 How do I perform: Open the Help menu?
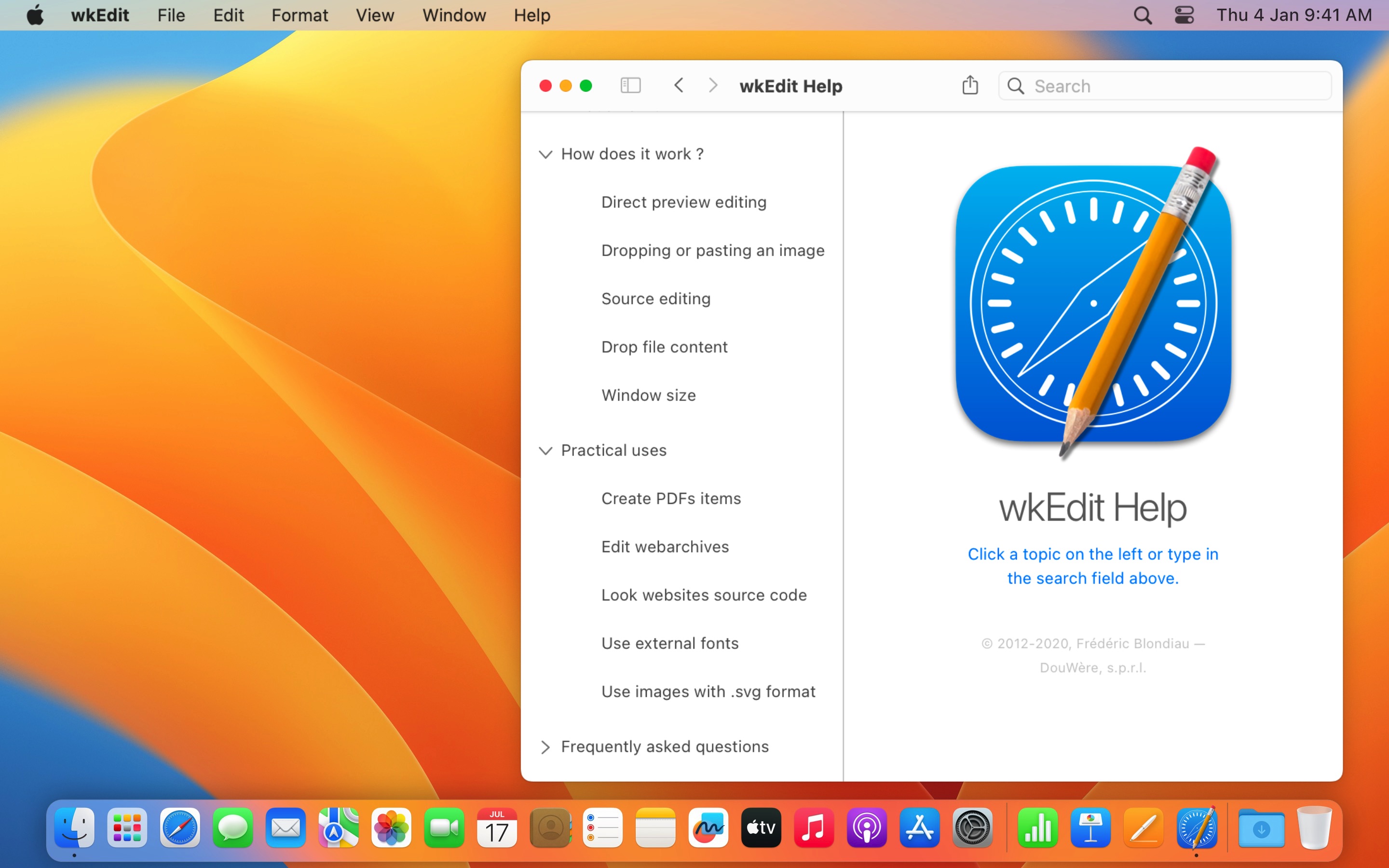(x=532, y=15)
